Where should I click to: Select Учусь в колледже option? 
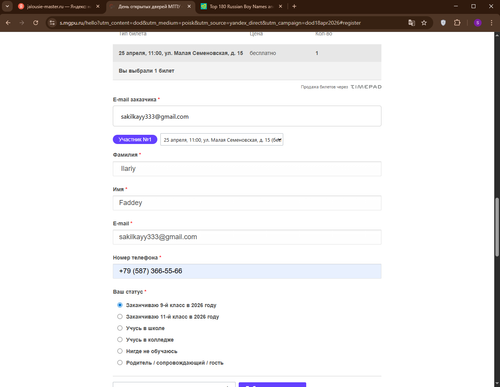coord(120,340)
